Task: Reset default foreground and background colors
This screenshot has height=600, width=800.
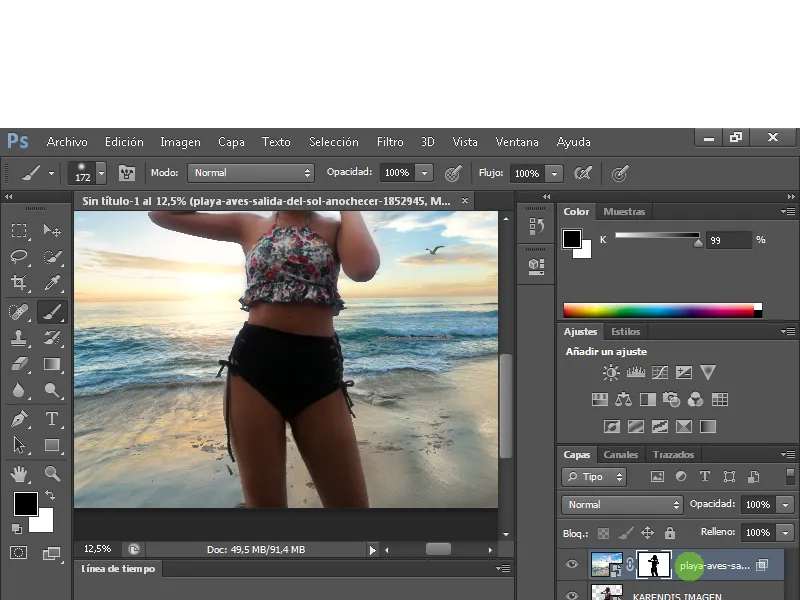Action: [x=17, y=529]
